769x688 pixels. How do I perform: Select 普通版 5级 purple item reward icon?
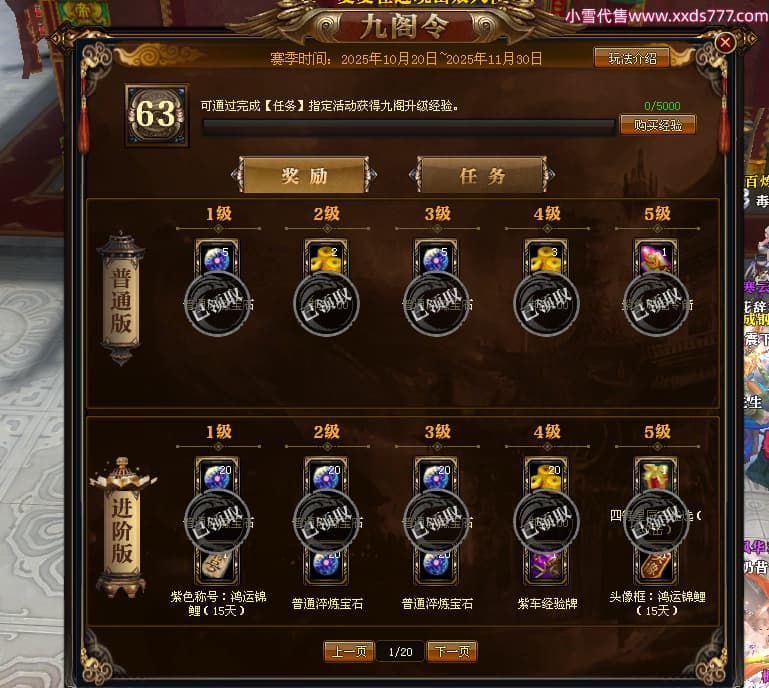[656, 259]
